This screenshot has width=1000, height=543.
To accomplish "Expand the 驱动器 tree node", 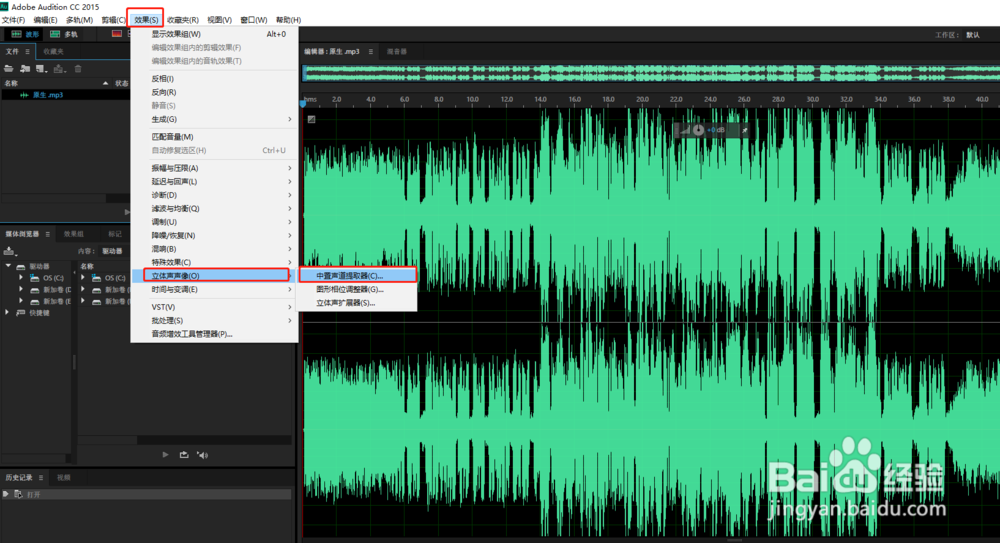I will (x=8, y=266).
